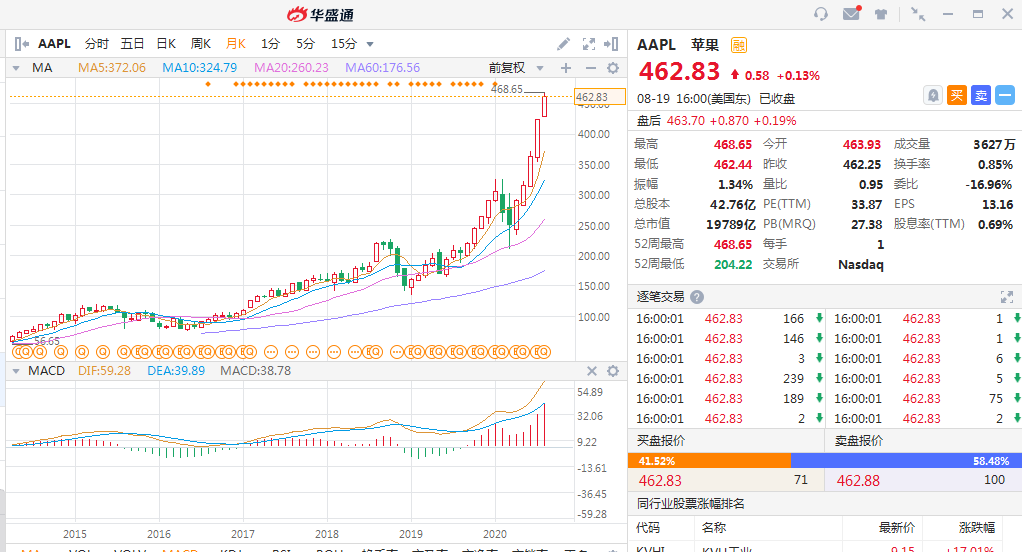Switch to the 分时 intraday tab
Viewport: 1022px width, 552px height.
pos(97,44)
